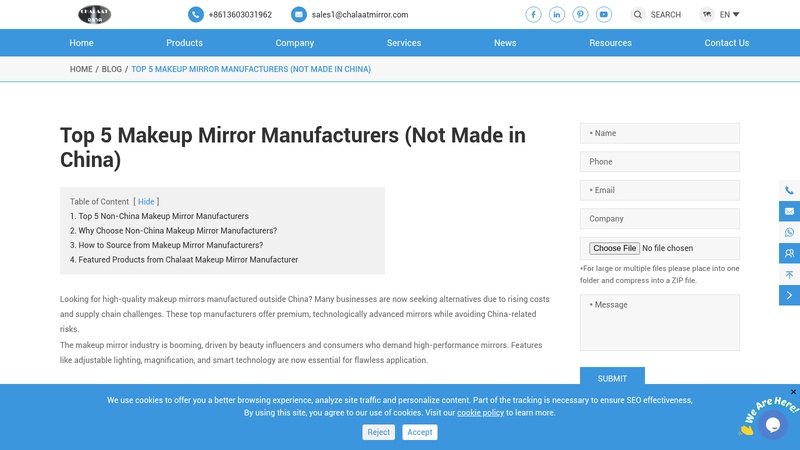Hide the Table of Content
This screenshot has height=450, width=800.
pyautogui.click(x=146, y=202)
